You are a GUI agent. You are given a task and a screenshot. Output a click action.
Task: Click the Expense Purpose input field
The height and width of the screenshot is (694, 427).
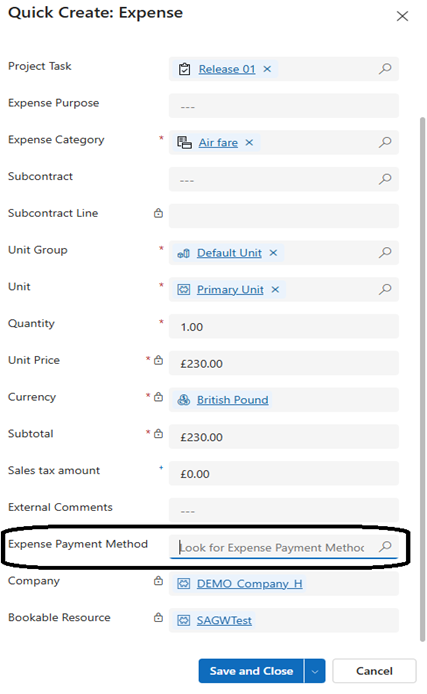click(284, 106)
